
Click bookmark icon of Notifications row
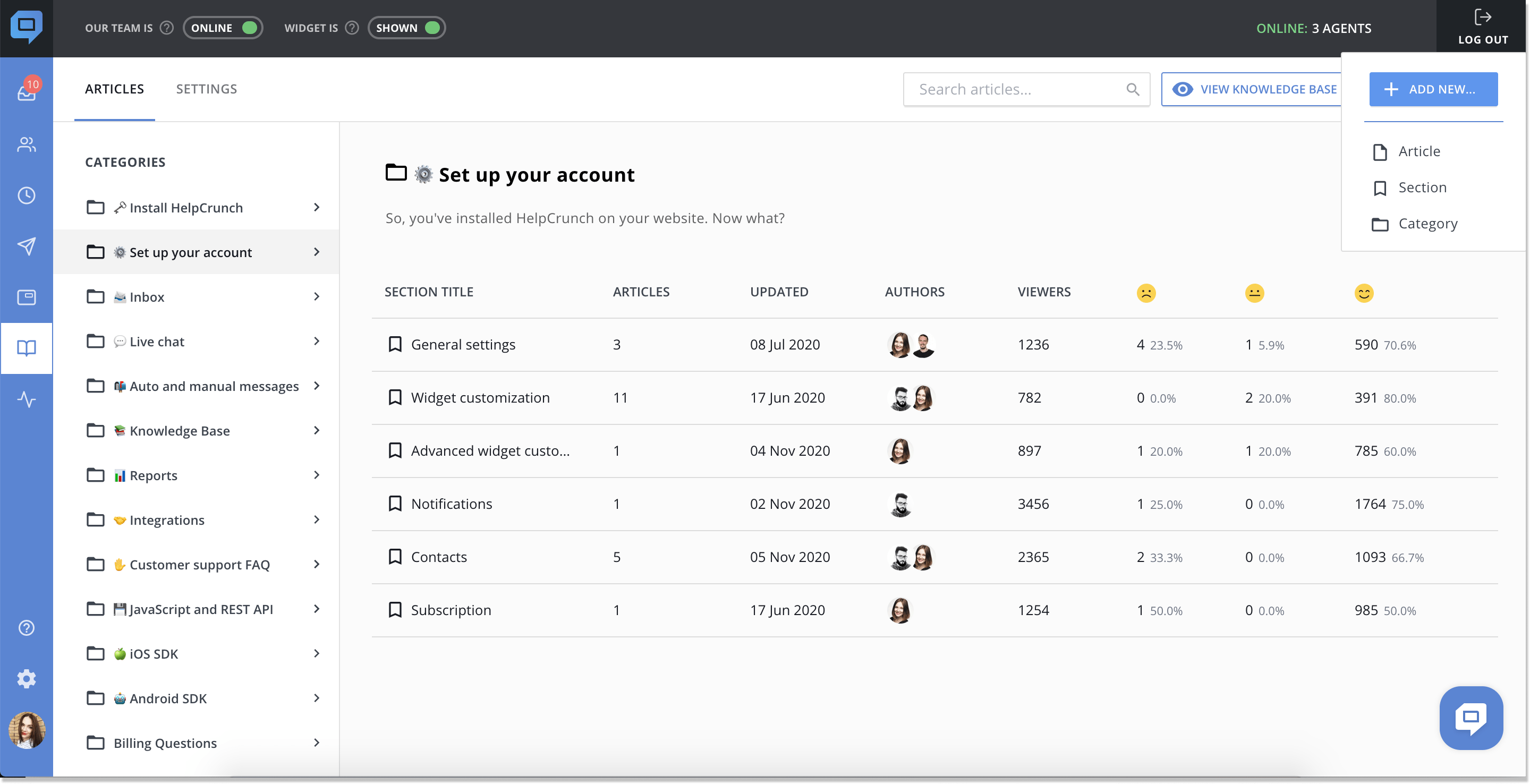[395, 504]
